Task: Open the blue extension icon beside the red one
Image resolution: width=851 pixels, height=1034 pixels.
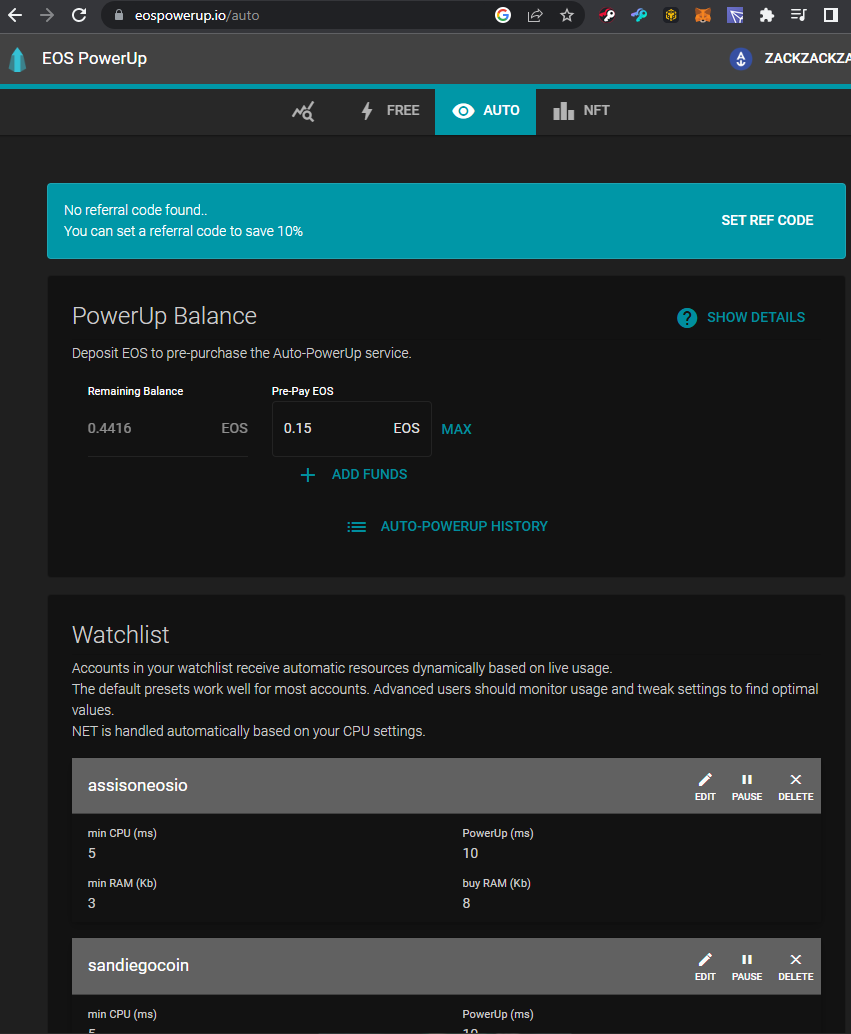Action: click(639, 15)
